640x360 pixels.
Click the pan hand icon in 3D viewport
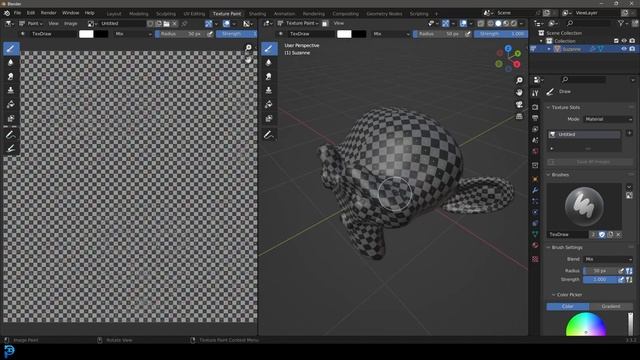tap(519, 92)
